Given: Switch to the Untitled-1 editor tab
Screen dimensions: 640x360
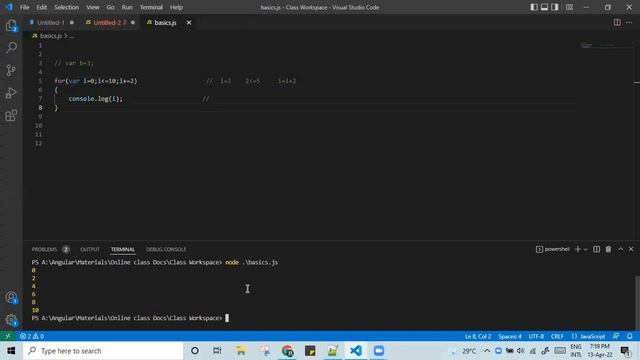Looking at the screenshot, I should (51, 22).
